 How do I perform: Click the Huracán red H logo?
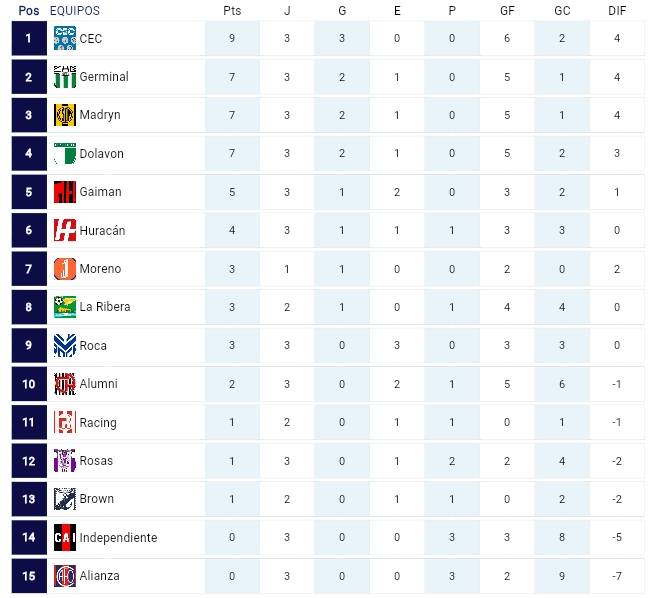pos(65,230)
